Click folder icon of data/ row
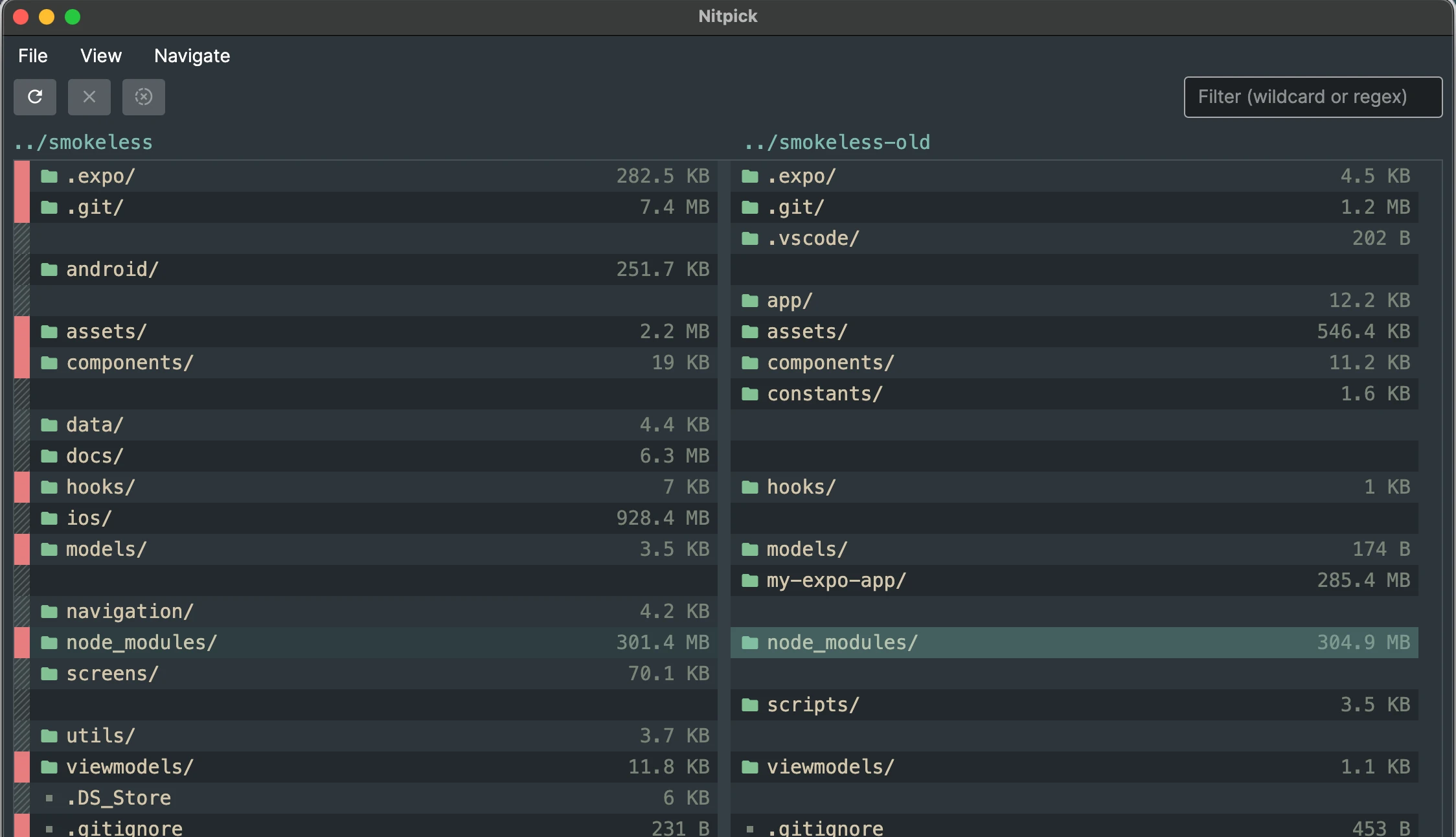This screenshot has width=1456, height=837. 49,425
